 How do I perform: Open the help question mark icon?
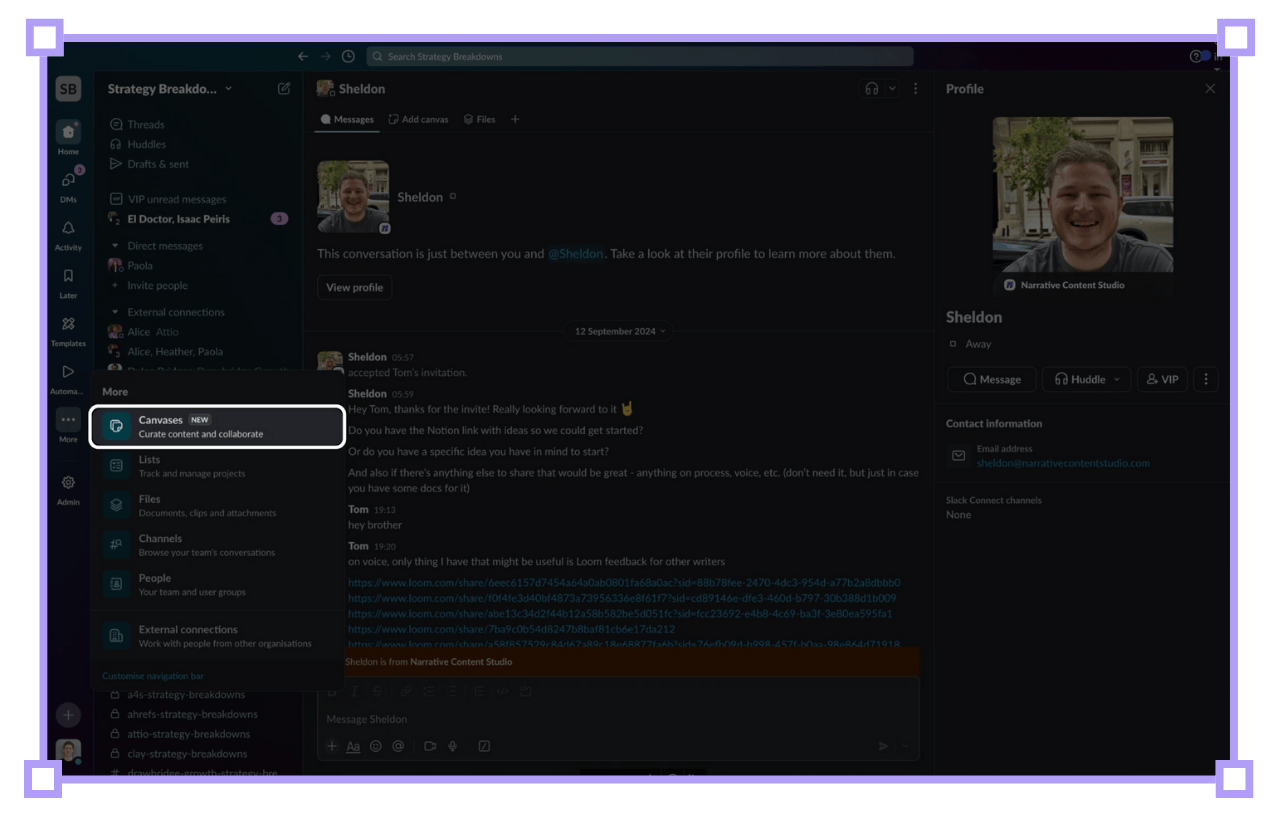pyautogui.click(x=1195, y=57)
